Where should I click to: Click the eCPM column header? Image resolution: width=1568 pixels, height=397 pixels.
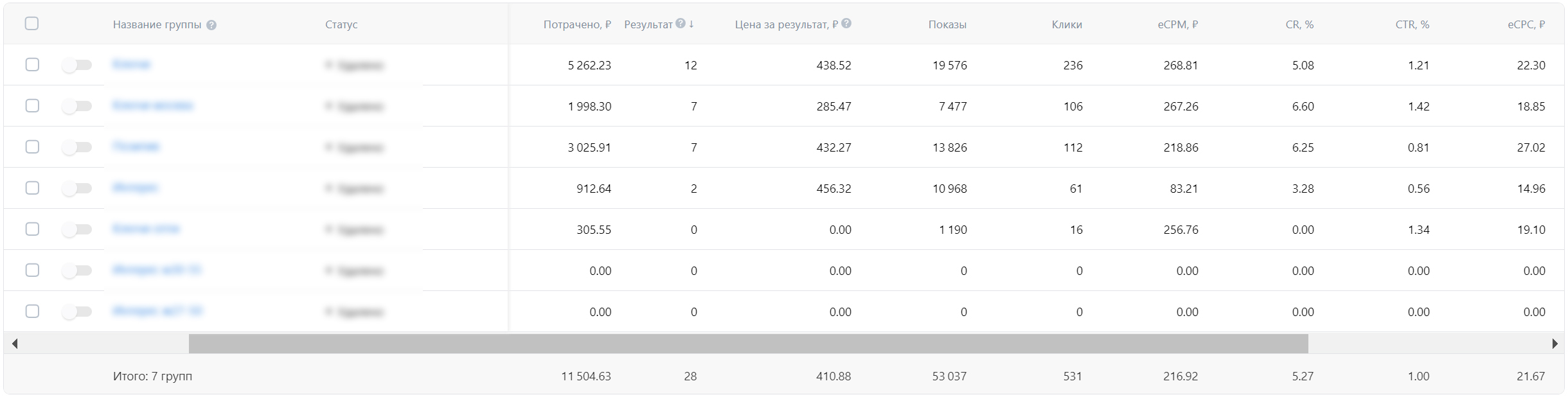[x=1177, y=24]
